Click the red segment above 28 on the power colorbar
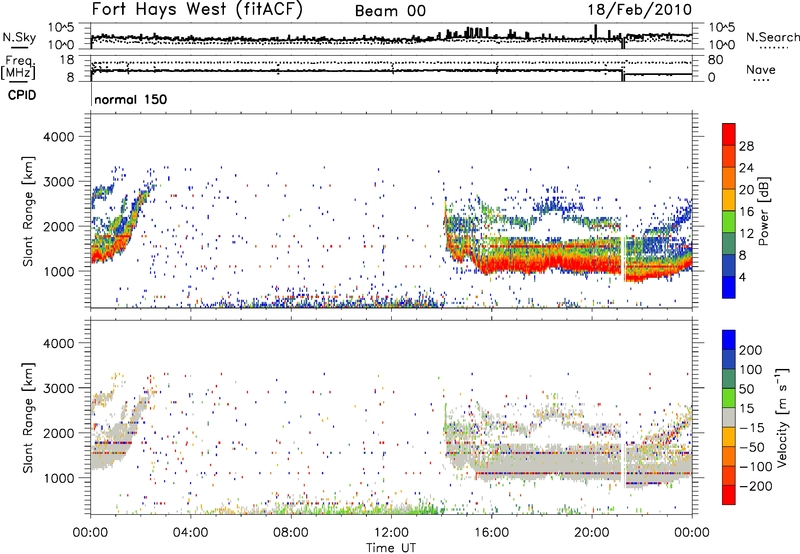This screenshot has width=800, height=554. coord(729,134)
